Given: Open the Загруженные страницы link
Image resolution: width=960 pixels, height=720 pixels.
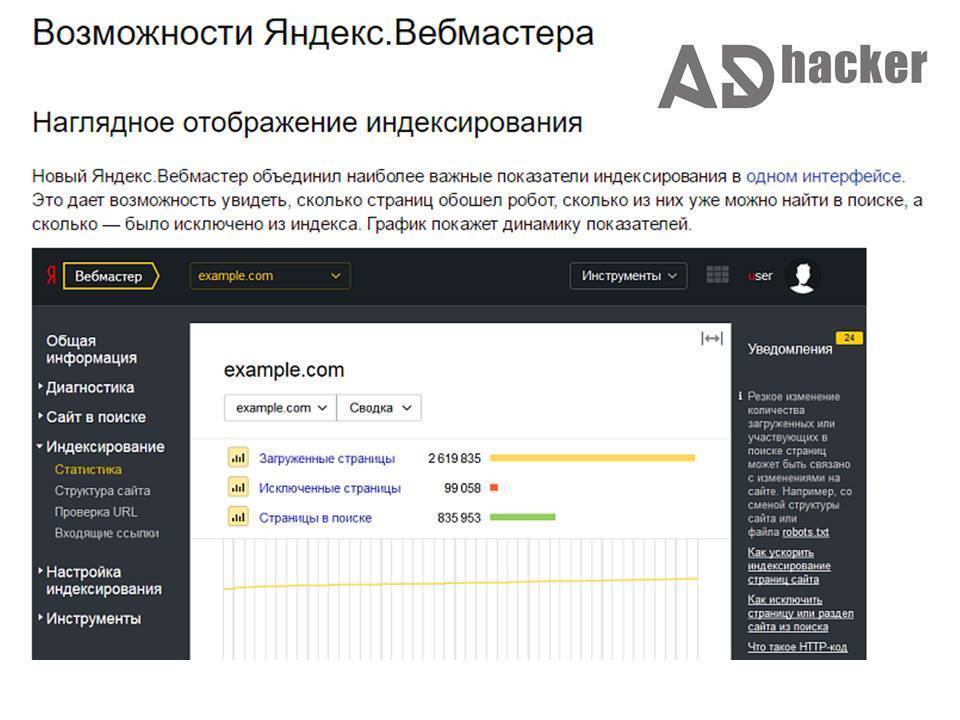Looking at the screenshot, I should (327, 459).
